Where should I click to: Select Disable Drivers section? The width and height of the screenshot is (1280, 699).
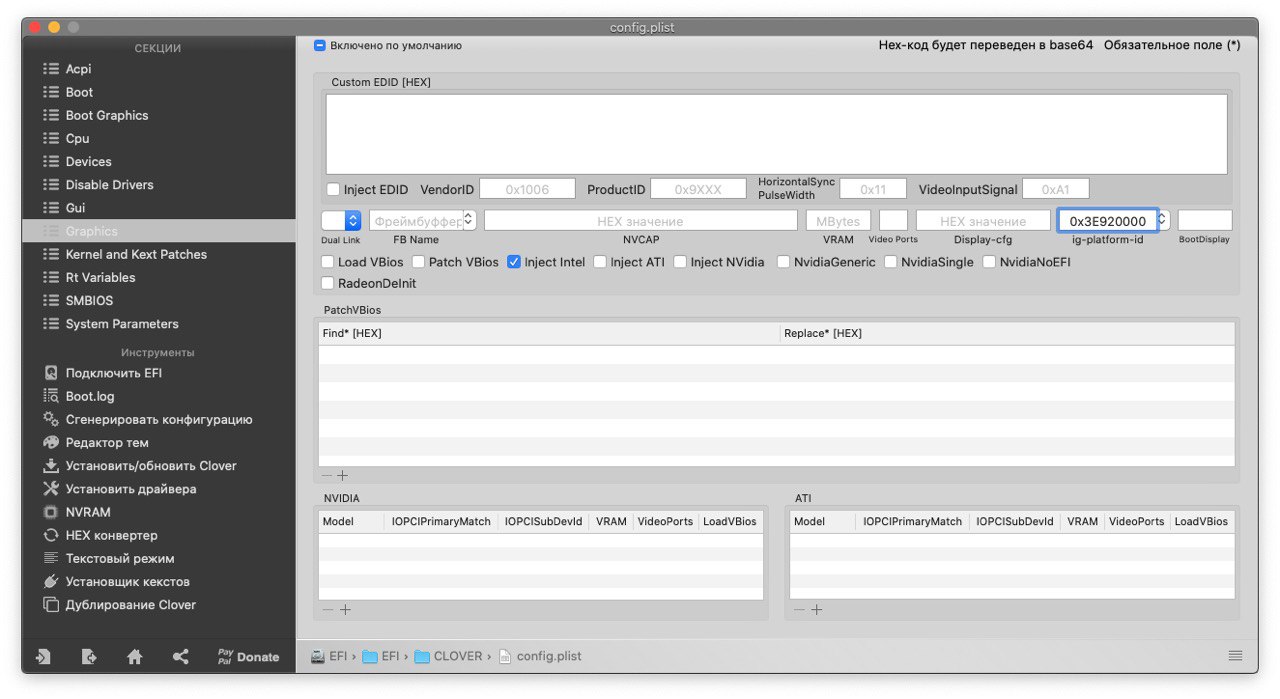[109, 184]
